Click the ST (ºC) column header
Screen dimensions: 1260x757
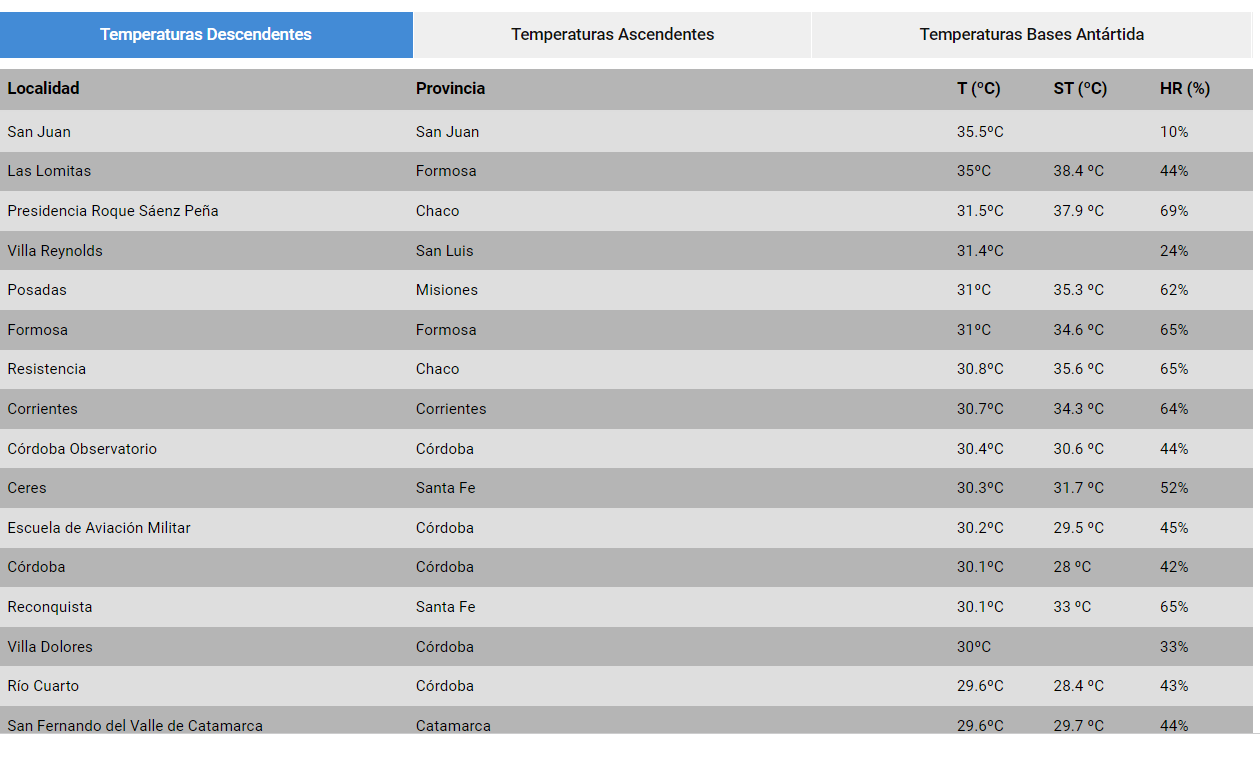[1080, 89]
